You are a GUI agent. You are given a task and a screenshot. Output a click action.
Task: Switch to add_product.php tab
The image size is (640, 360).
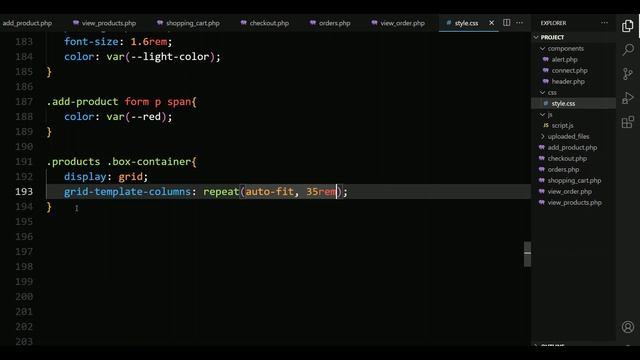(x=27, y=23)
